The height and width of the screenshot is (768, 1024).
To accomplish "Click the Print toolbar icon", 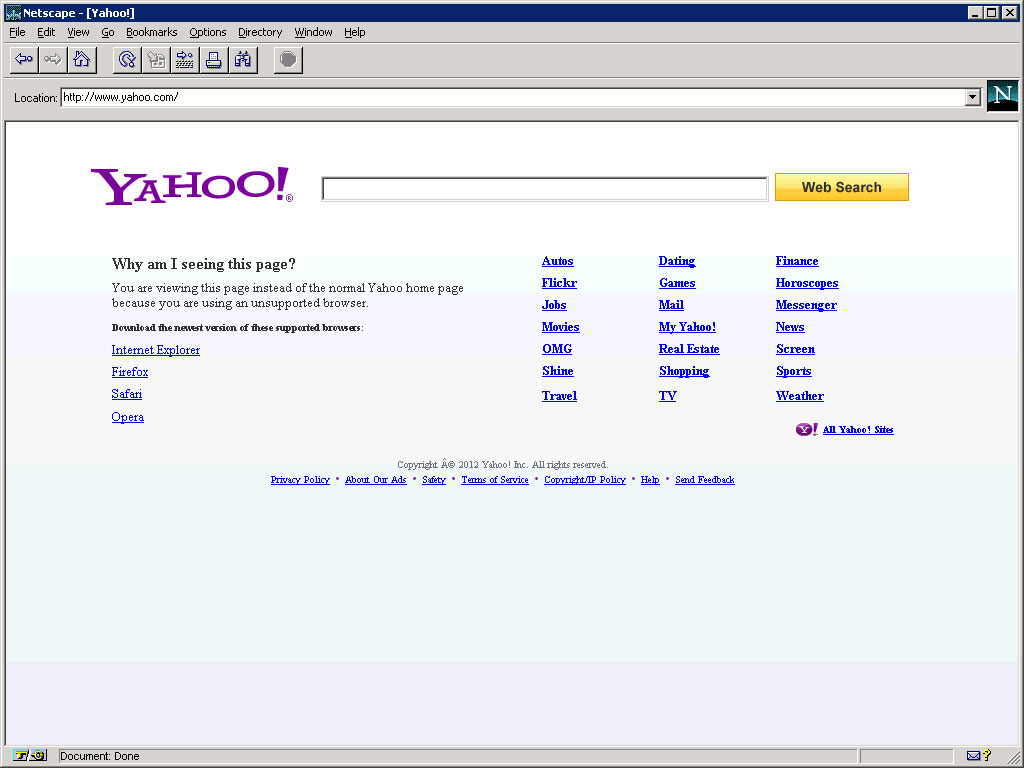I will (x=214, y=60).
